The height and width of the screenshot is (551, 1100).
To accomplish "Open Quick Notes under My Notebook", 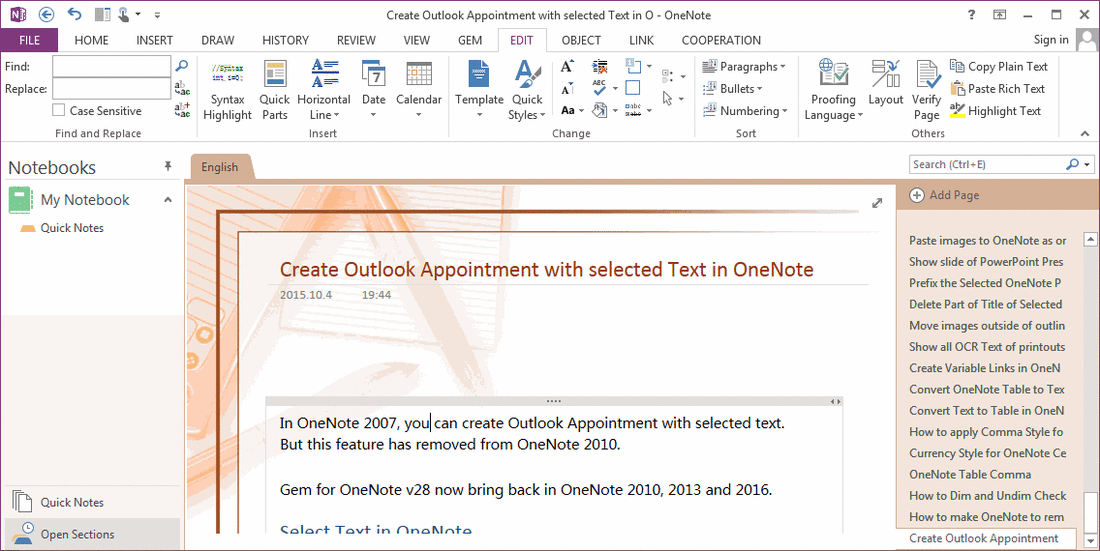I will (x=72, y=227).
